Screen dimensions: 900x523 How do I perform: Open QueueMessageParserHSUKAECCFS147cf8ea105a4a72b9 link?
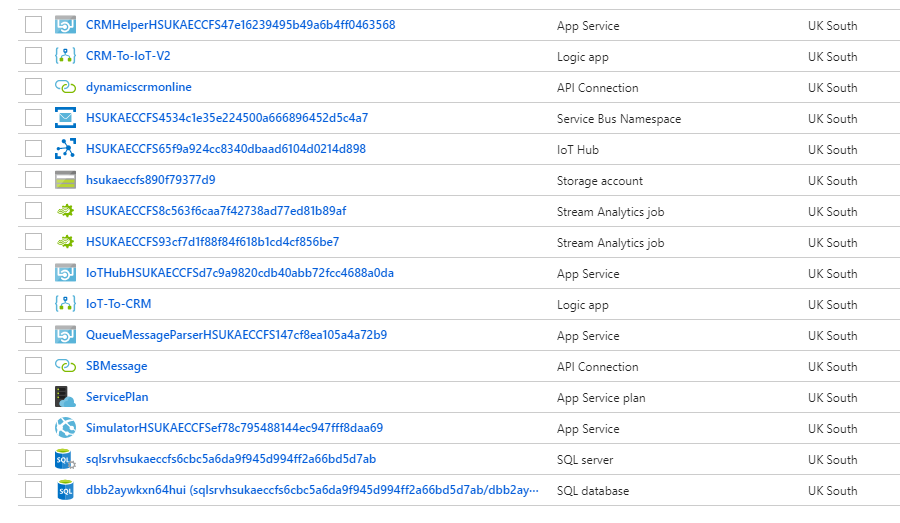click(236, 335)
